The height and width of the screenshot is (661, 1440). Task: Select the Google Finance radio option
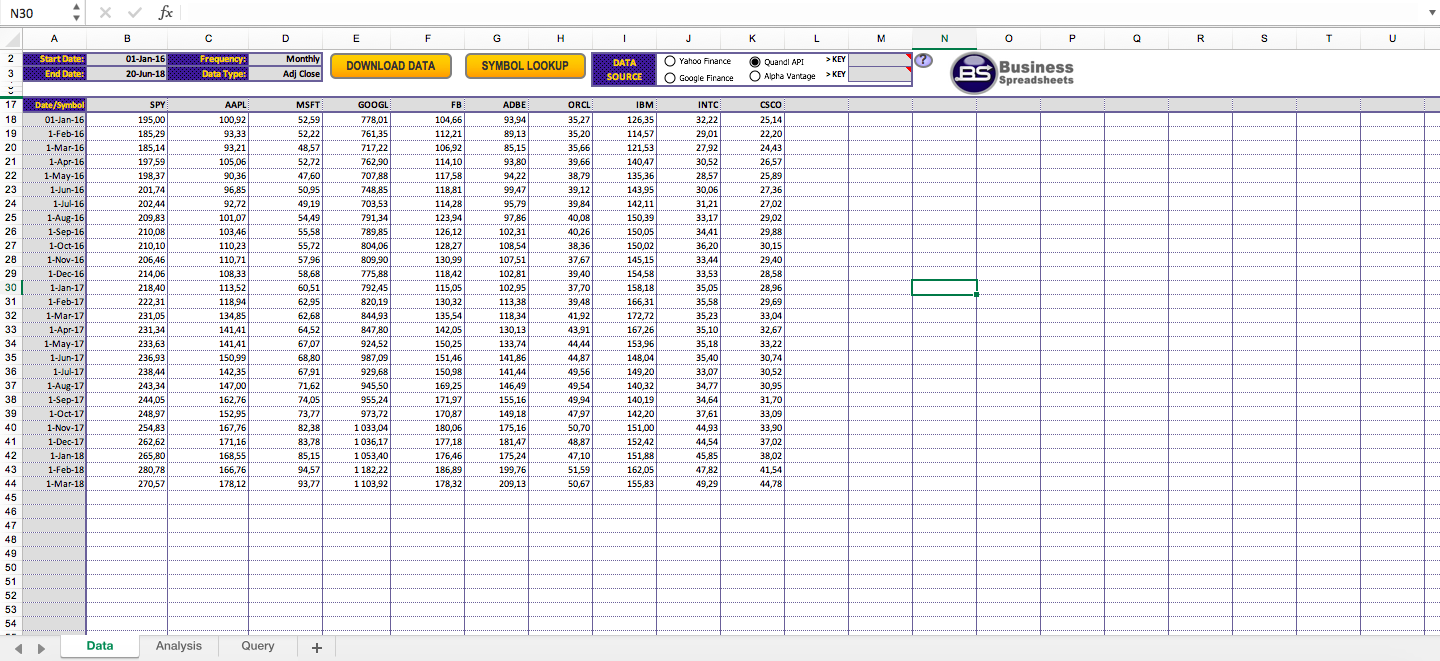(670, 78)
